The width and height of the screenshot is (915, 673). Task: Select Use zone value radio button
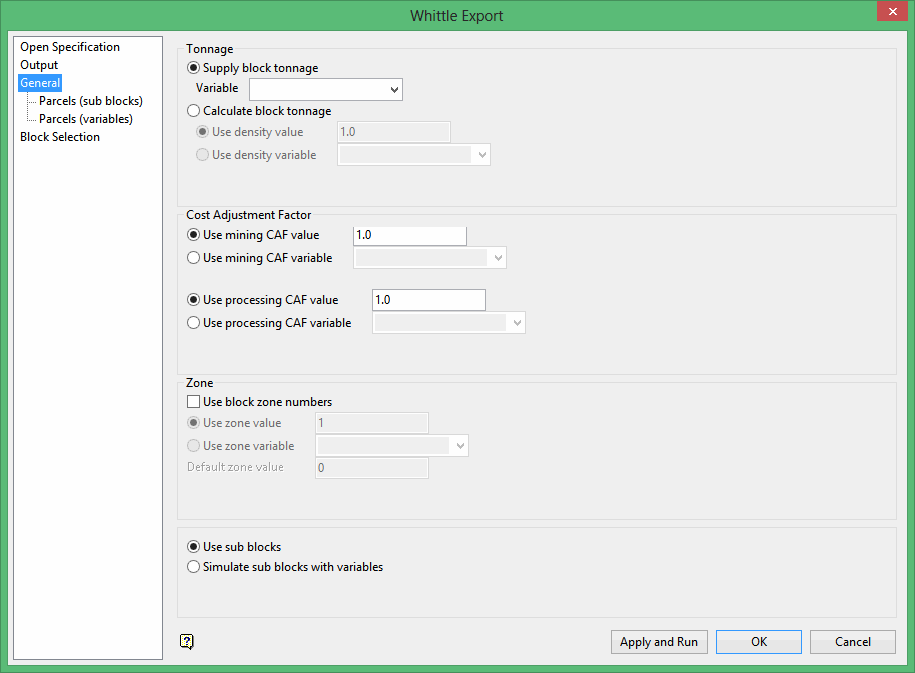point(193,423)
